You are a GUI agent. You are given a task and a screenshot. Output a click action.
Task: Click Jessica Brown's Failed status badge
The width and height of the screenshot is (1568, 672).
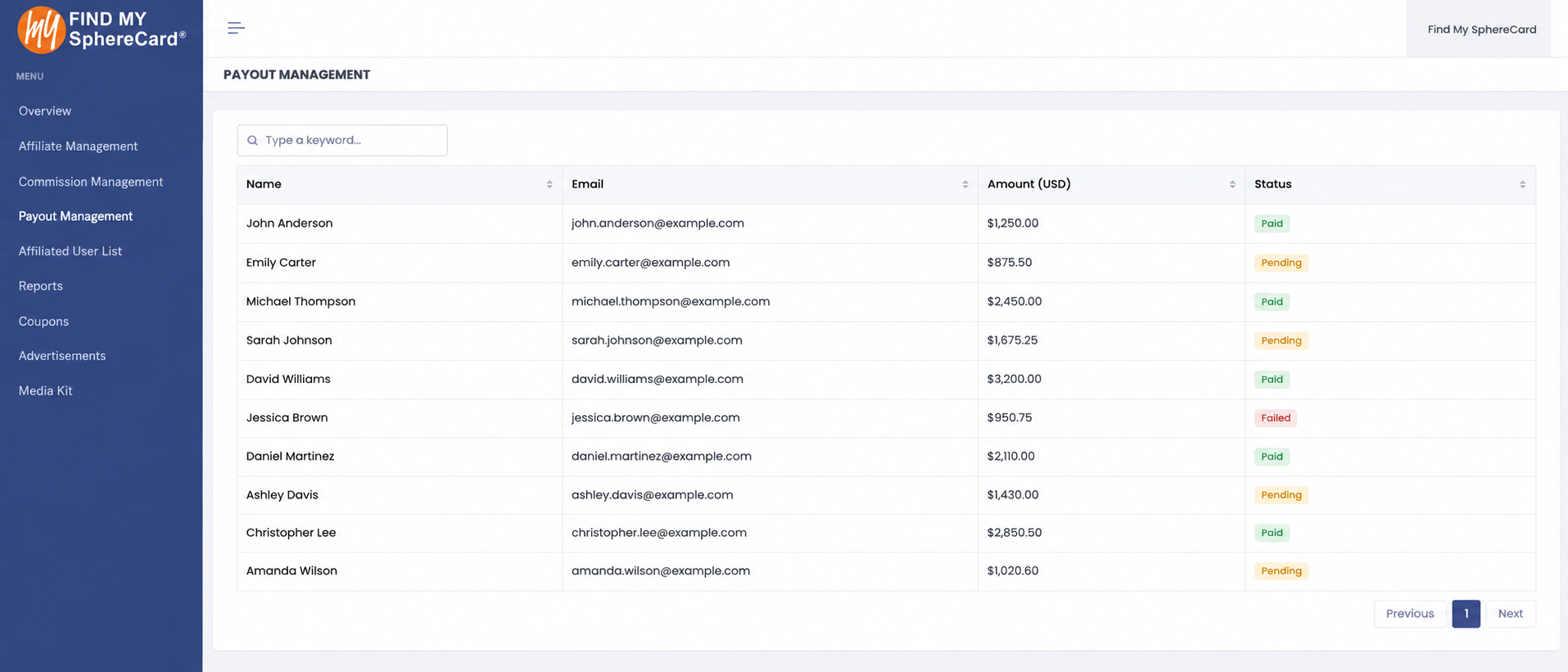pos(1276,418)
